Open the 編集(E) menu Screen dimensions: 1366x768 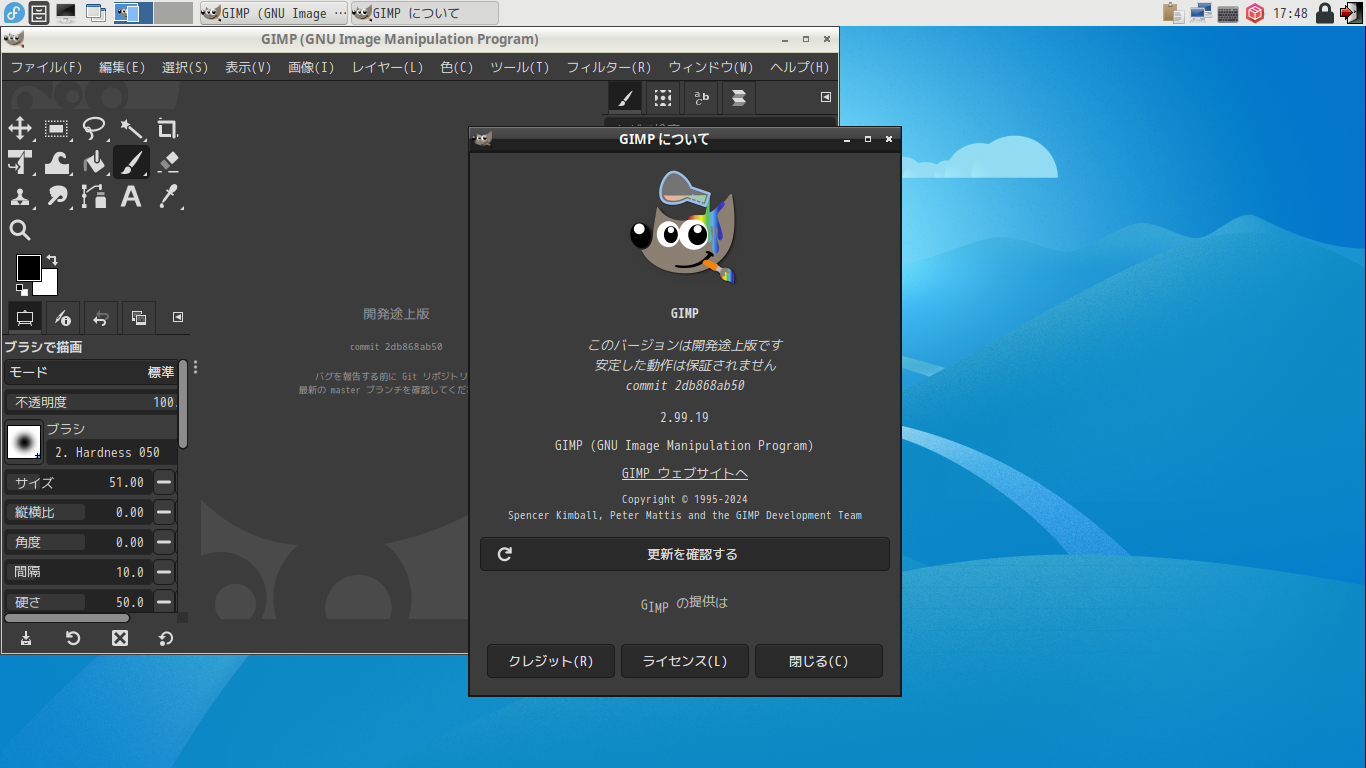[x=122, y=68]
